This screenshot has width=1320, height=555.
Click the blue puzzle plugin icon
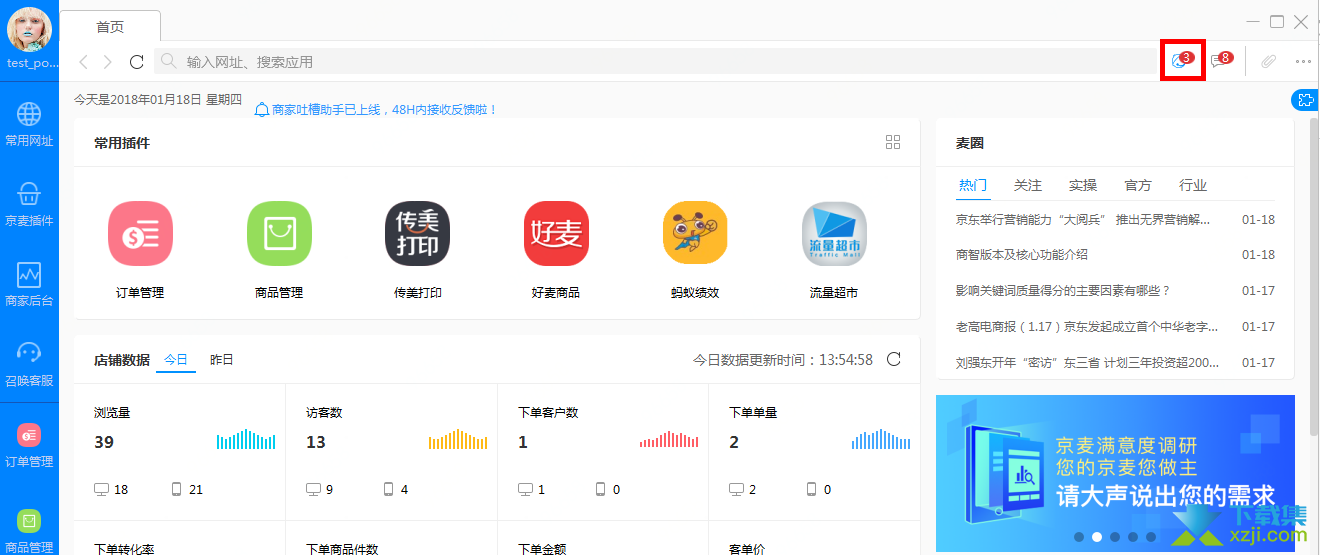[x=1304, y=99]
